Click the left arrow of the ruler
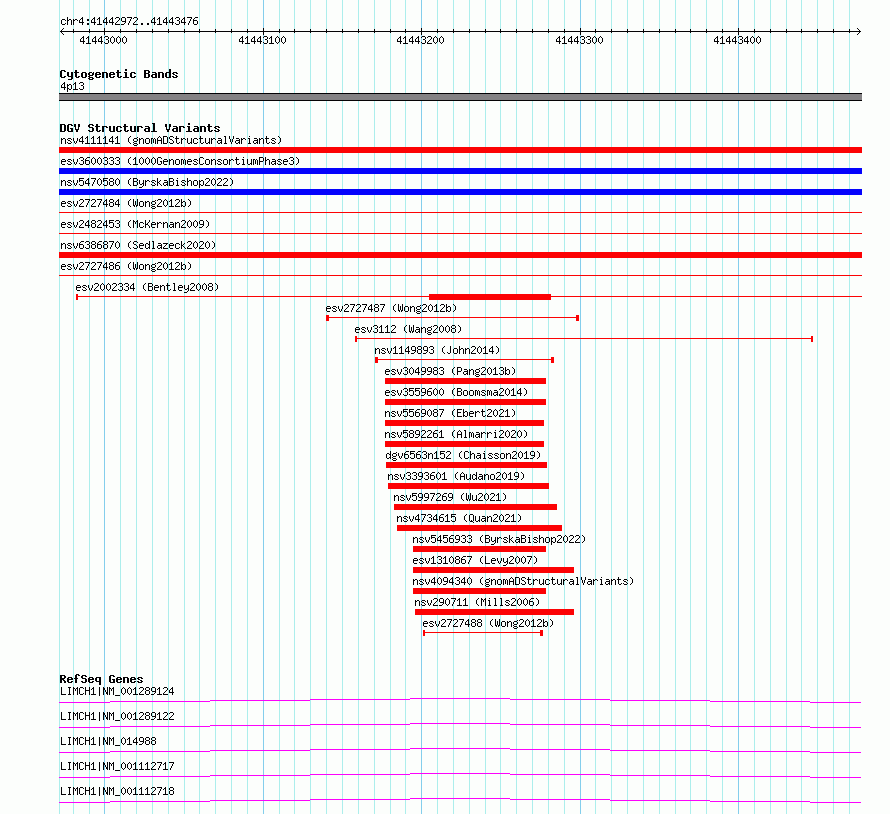This screenshot has height=814, width=890. pos(62,32)
